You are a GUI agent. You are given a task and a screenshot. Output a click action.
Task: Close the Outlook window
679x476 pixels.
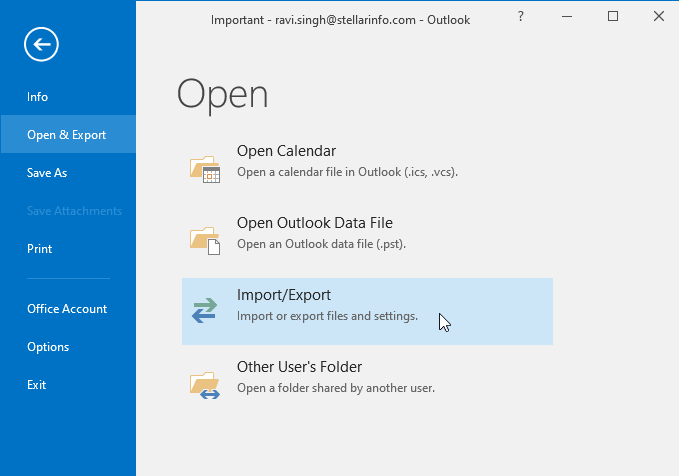click(x=657, y=16)
